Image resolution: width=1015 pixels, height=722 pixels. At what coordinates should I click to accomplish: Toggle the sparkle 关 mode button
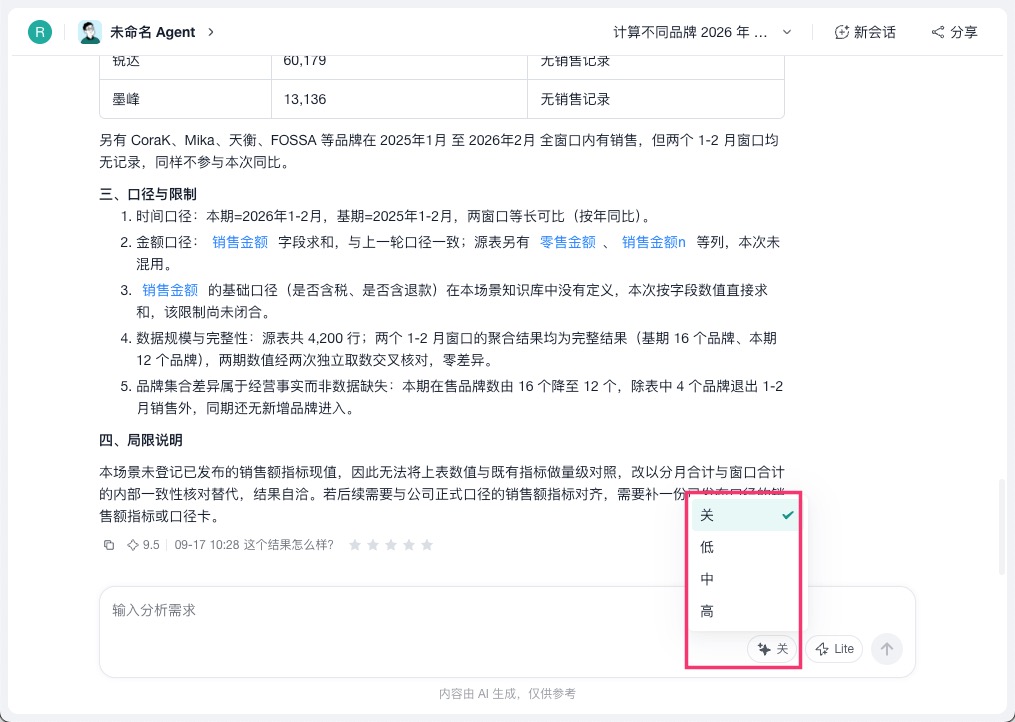point(772,649)
